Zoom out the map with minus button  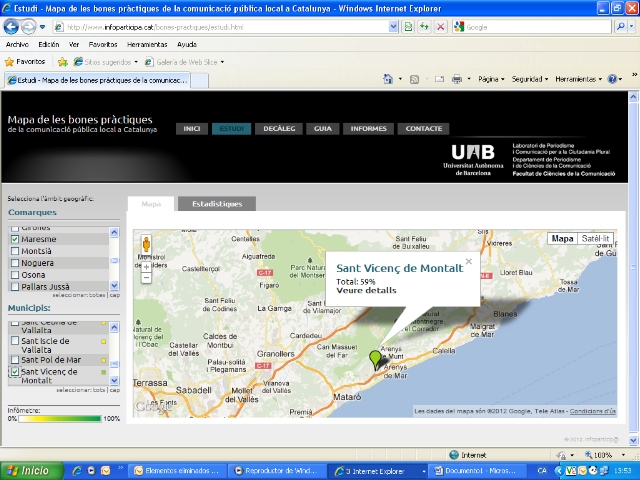click(x=147, y=278)
